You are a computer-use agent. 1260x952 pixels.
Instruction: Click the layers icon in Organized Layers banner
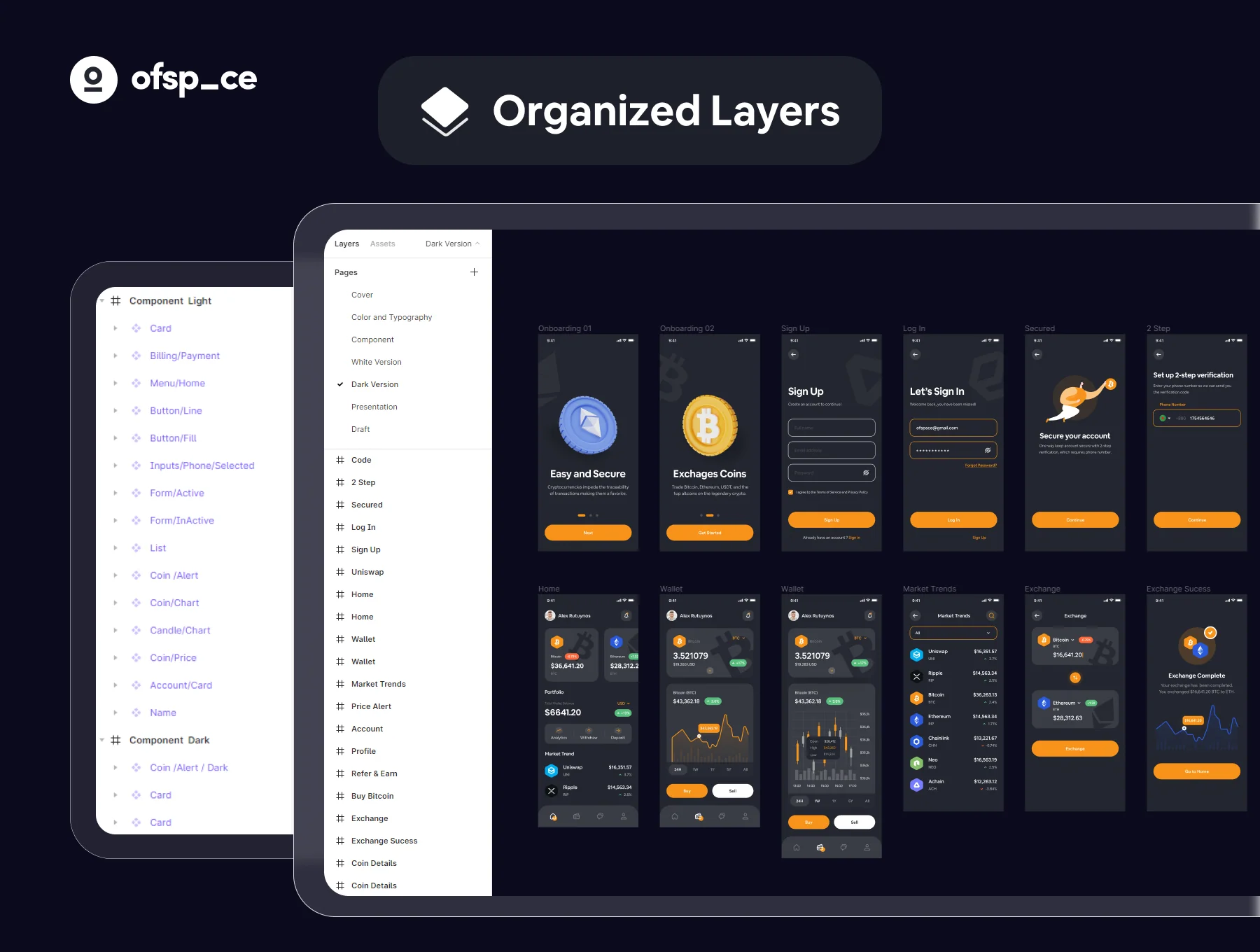point(444,111)
